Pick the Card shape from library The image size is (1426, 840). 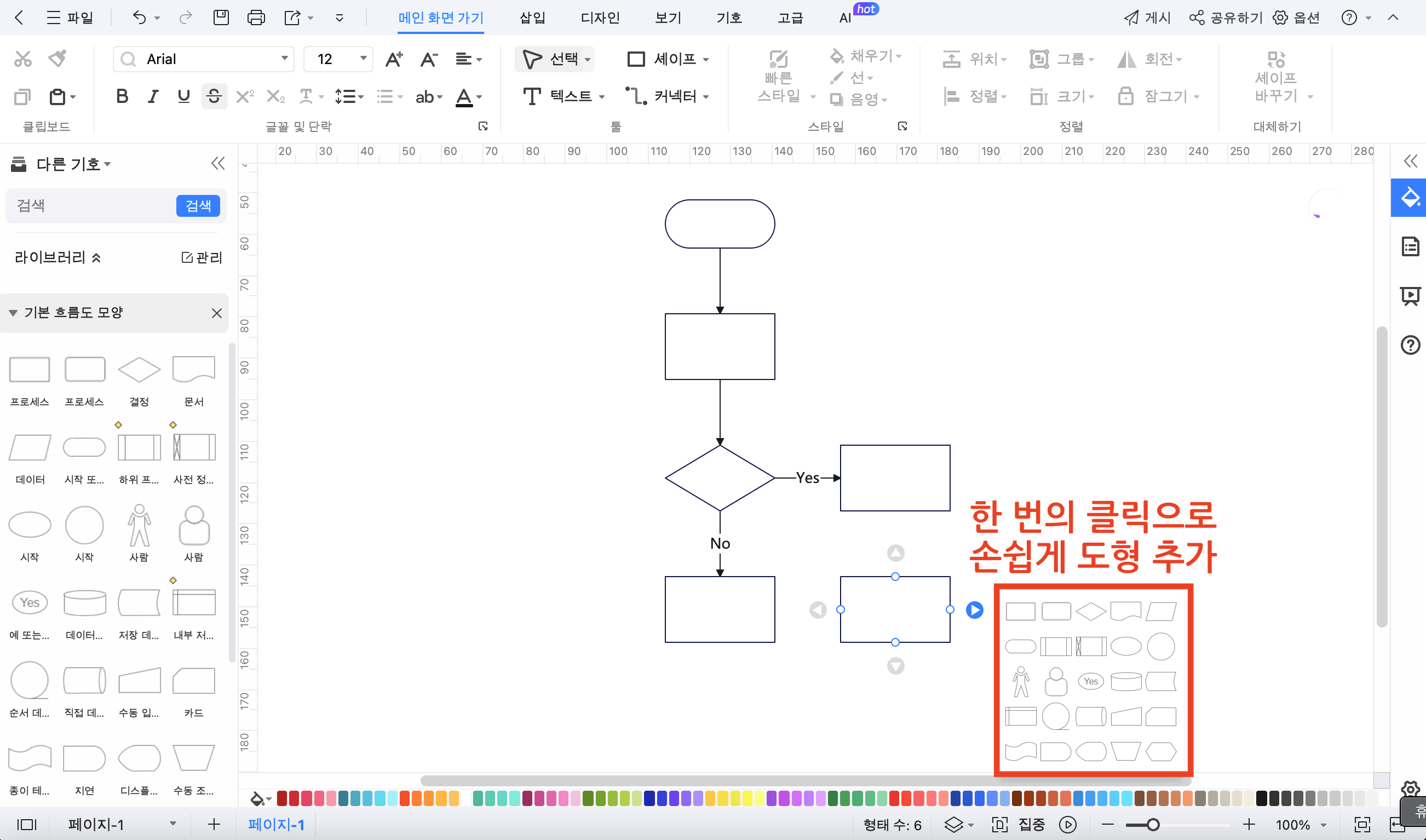[x=194, y=680]
